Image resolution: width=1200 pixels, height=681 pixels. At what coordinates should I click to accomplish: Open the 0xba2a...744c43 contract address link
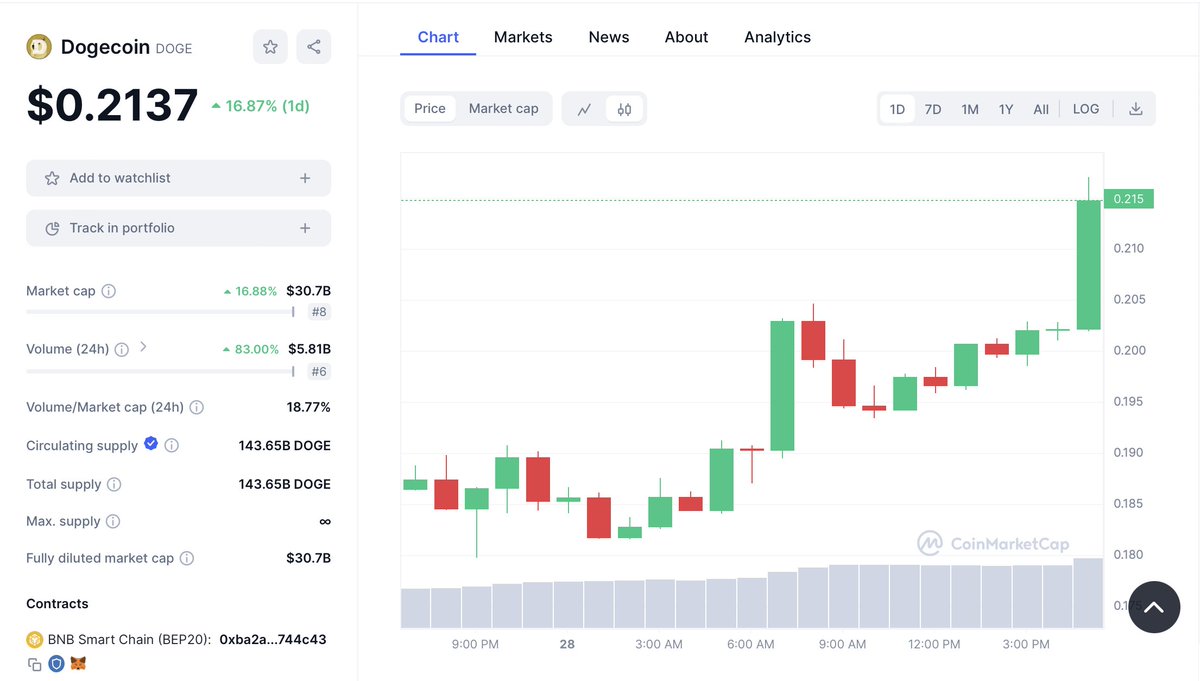pyautogui.click(x=273, y=639)
